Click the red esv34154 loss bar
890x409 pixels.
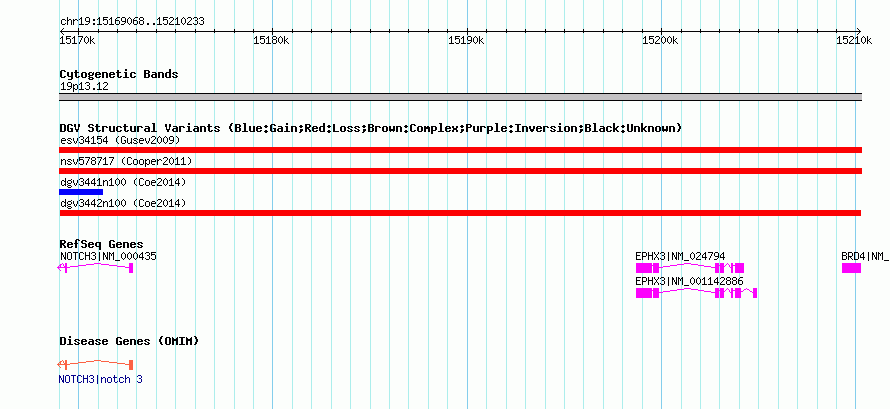tap(460, 150)
